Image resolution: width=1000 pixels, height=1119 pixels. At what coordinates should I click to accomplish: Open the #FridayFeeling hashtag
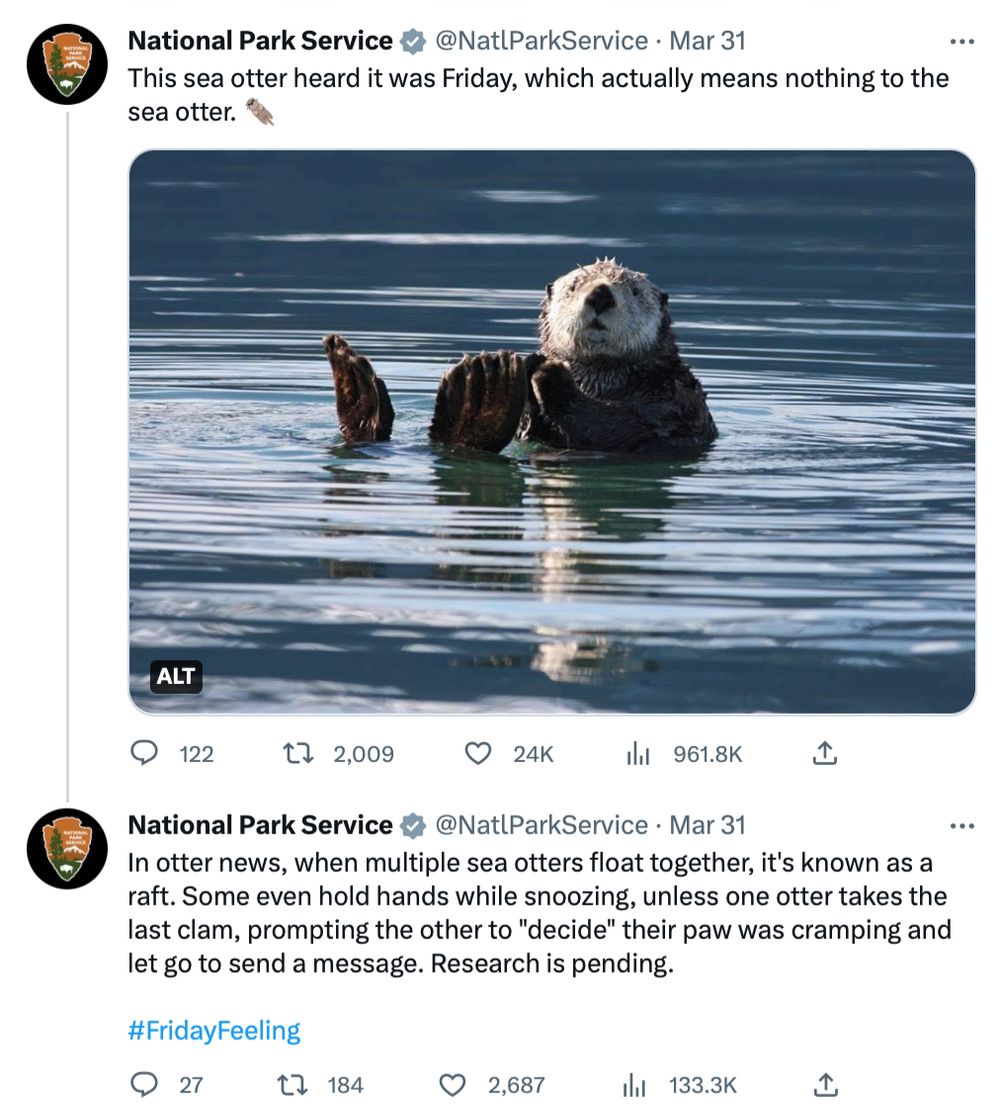pyautogui.click(x=213, y=1029)
